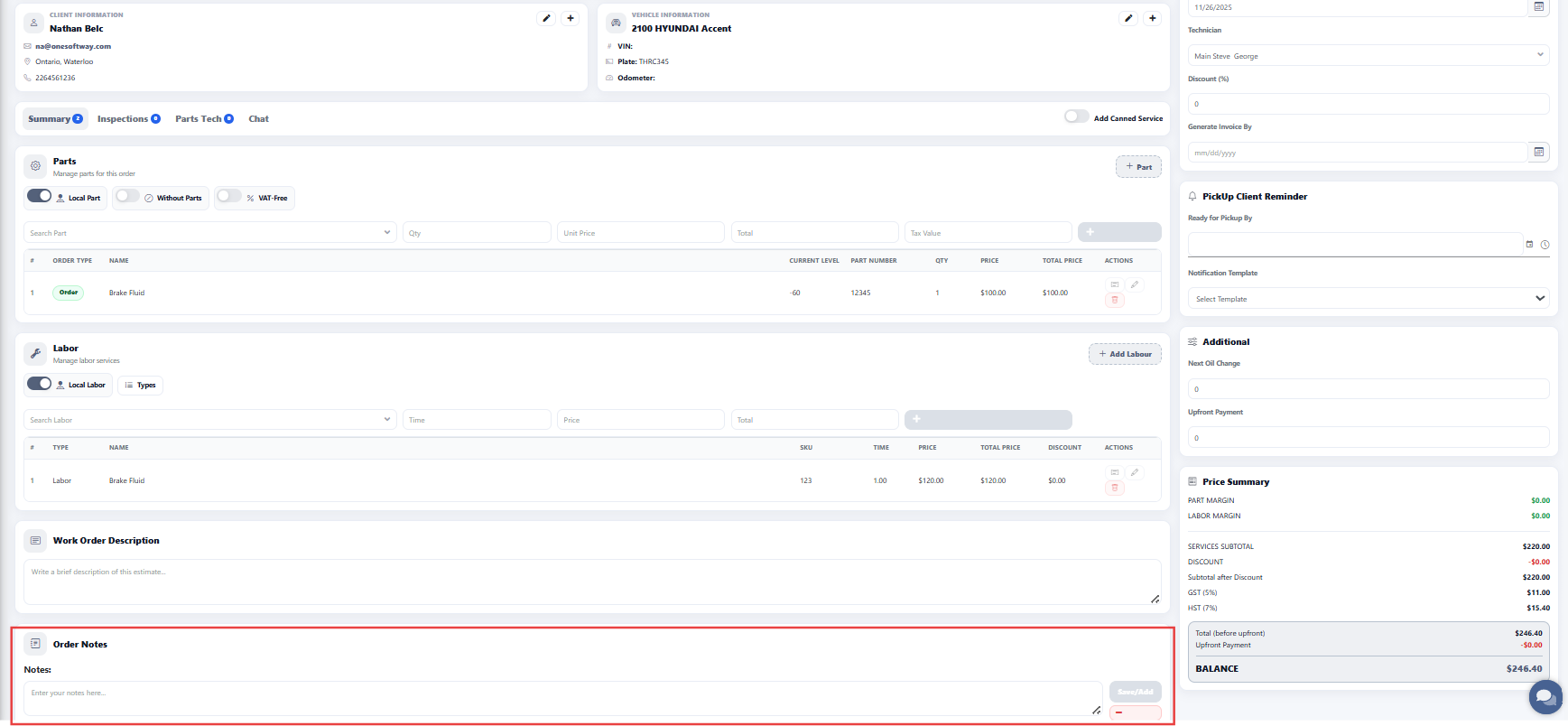
Task: Click the clock icon for pickup time
Action: (x=1545, y=245)
